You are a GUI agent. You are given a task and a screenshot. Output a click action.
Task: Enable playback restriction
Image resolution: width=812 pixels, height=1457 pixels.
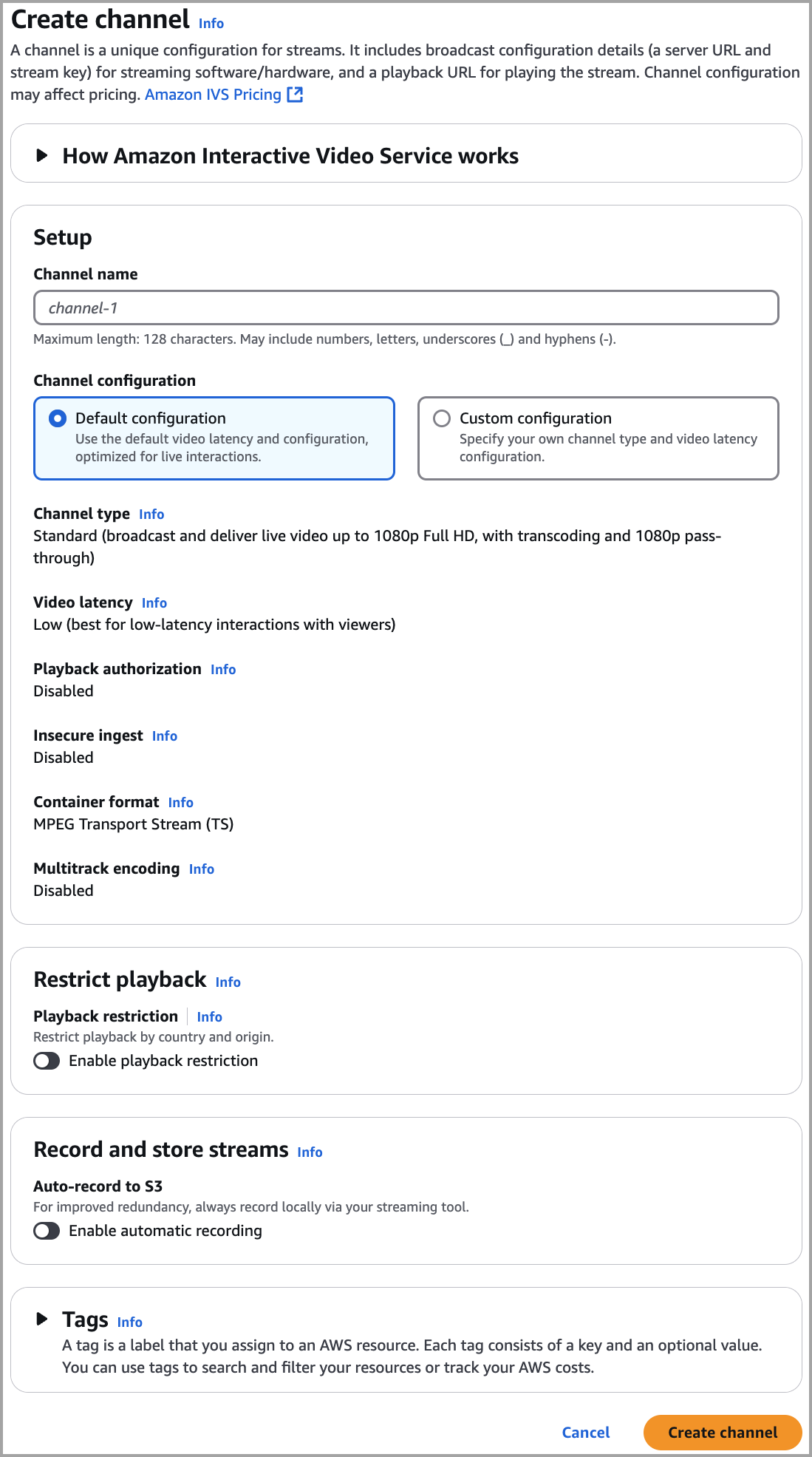47,1060
